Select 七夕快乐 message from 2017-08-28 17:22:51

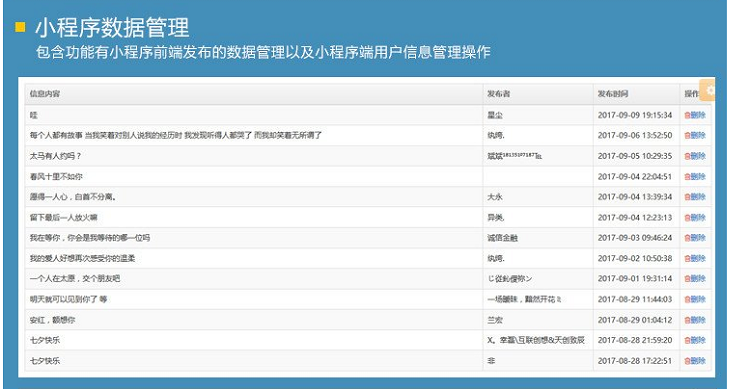click(x=45, y=361)
